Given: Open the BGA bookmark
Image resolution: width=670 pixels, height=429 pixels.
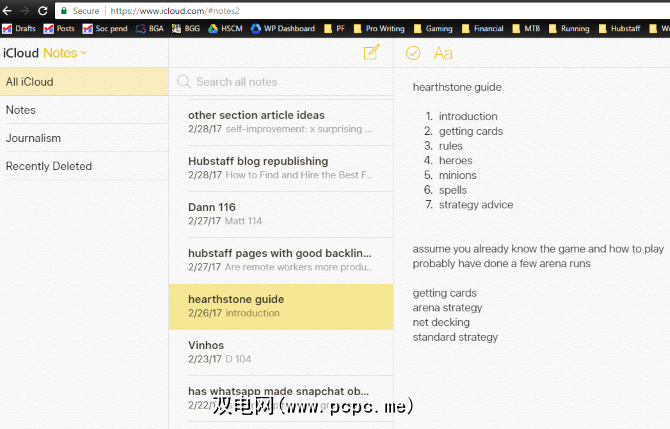Looking at the screenshot, I should (x=150, y=29).
